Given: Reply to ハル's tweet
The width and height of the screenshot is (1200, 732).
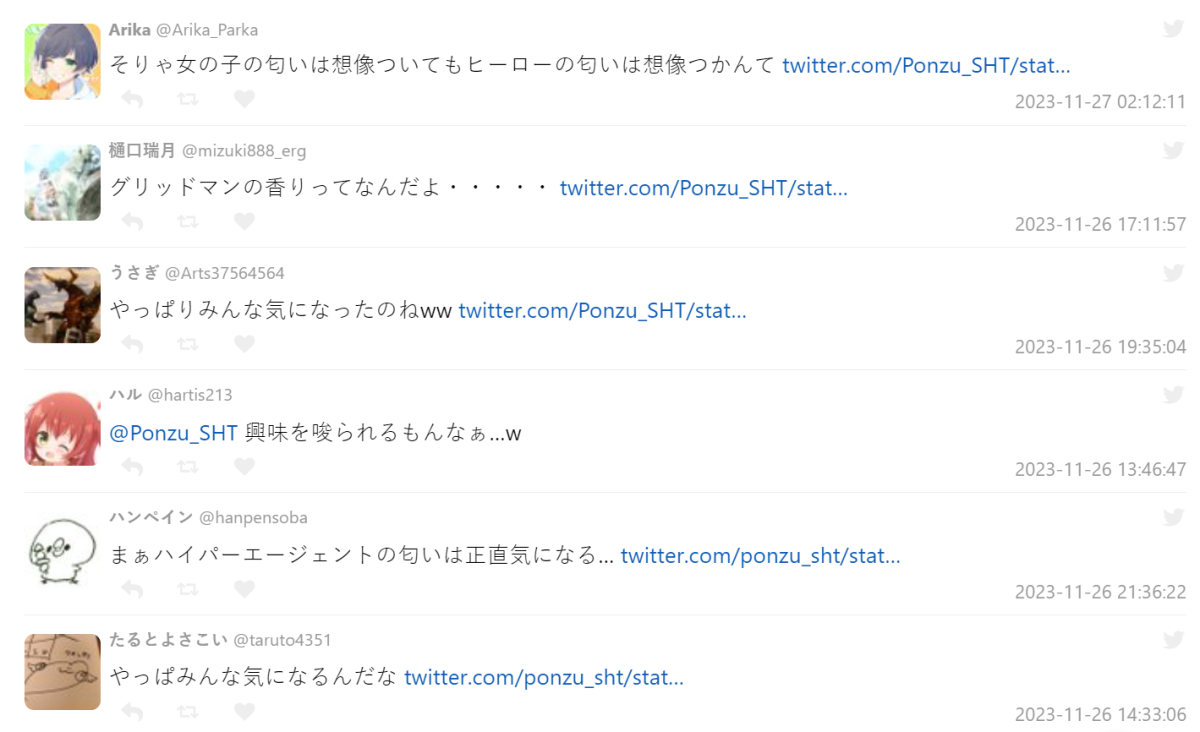Looking at the screenshot, I should point(132,466).
